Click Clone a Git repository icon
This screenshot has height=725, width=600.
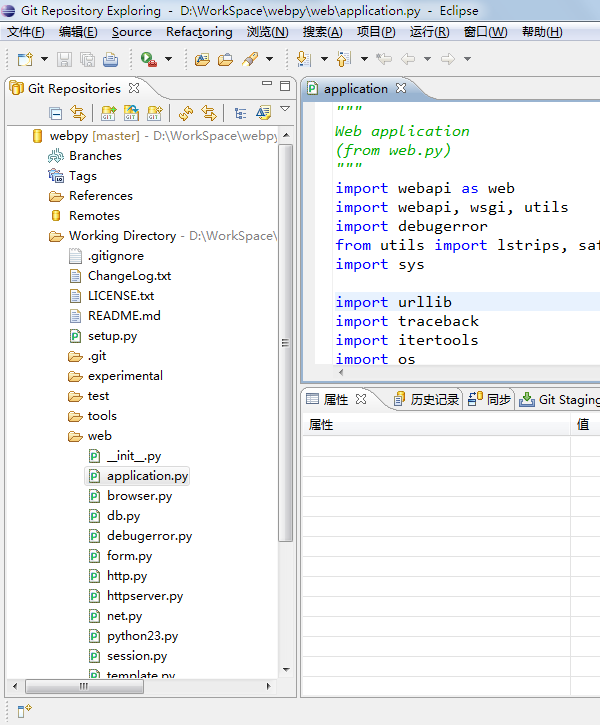[131, 113]
